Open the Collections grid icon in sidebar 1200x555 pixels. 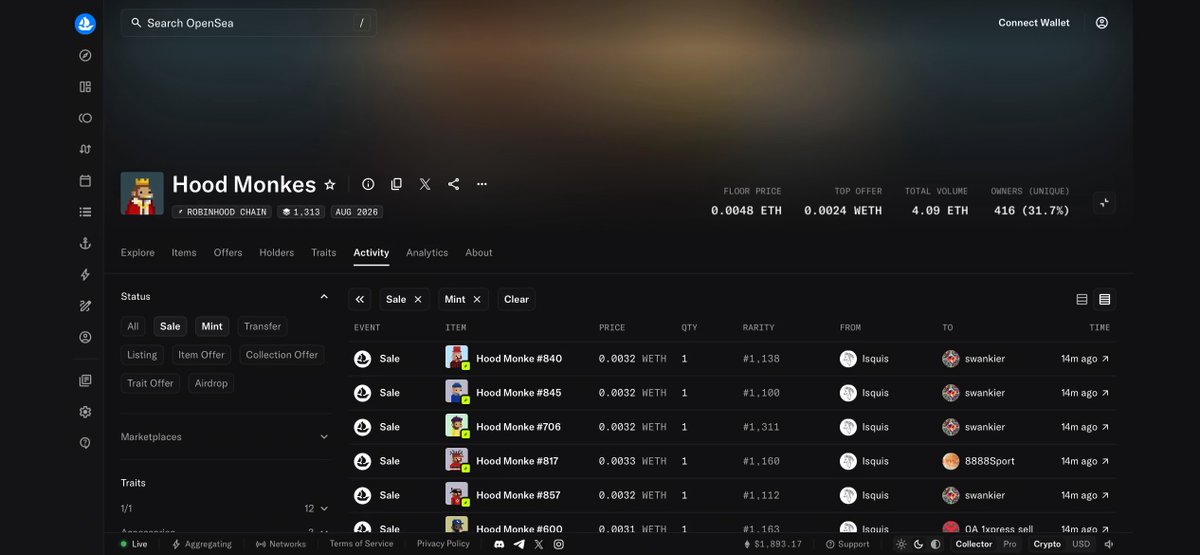point(85,87)
